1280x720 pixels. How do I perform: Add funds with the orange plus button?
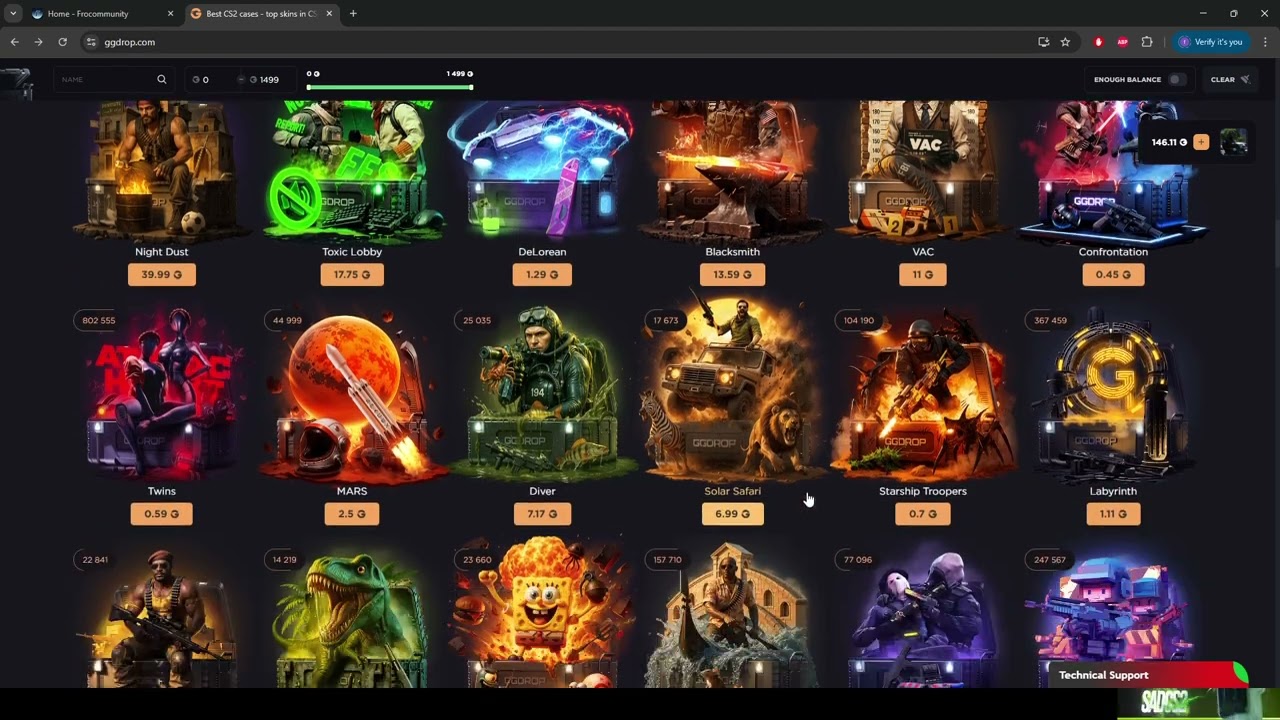1201,142
